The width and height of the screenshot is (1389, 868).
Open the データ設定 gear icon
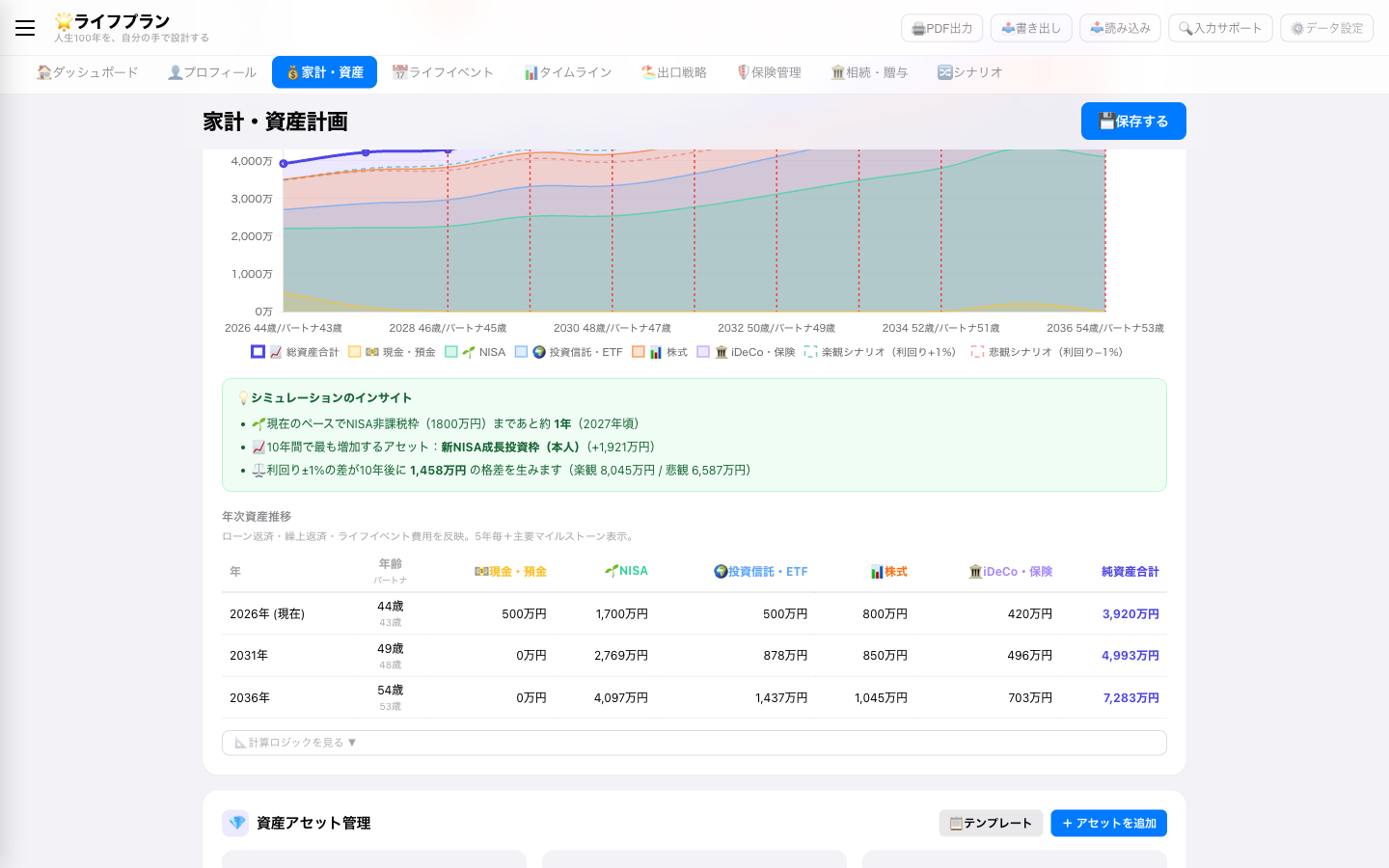pos(1296,28)
